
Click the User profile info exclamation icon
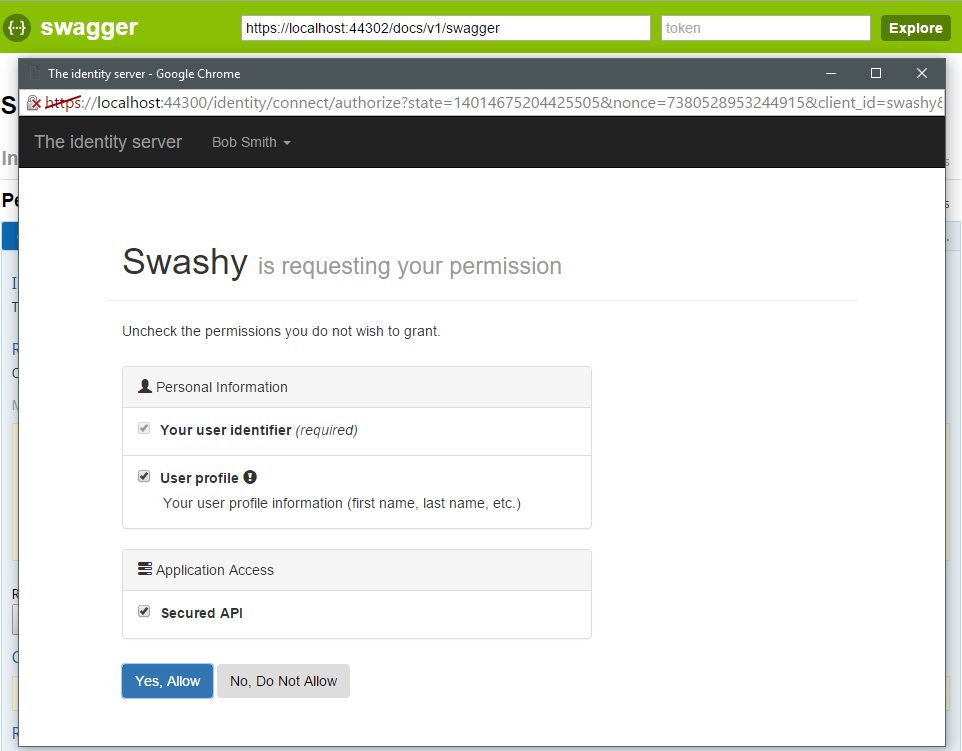coord(250,477)
